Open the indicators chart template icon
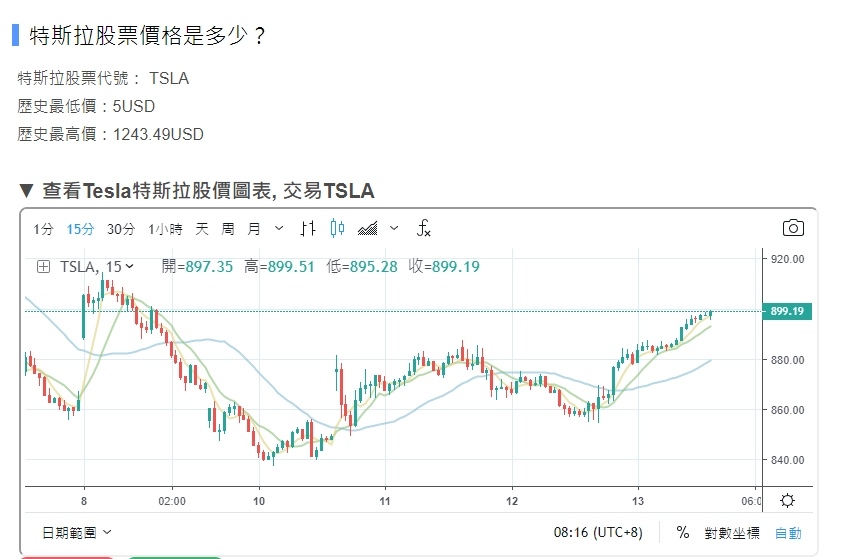This screenshot has width=846, height=559. click(368, 229)
